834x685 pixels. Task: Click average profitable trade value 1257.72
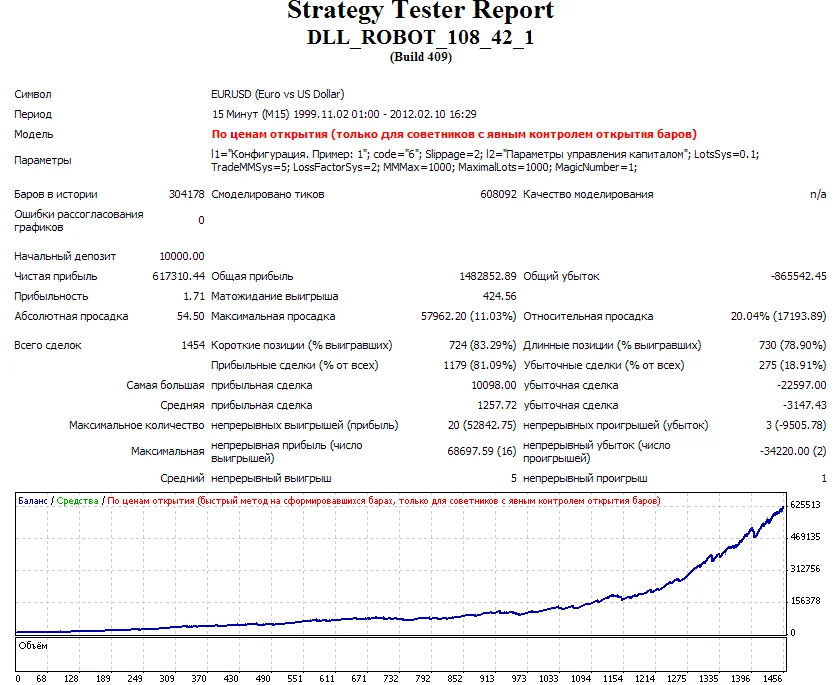click(497, 405)
